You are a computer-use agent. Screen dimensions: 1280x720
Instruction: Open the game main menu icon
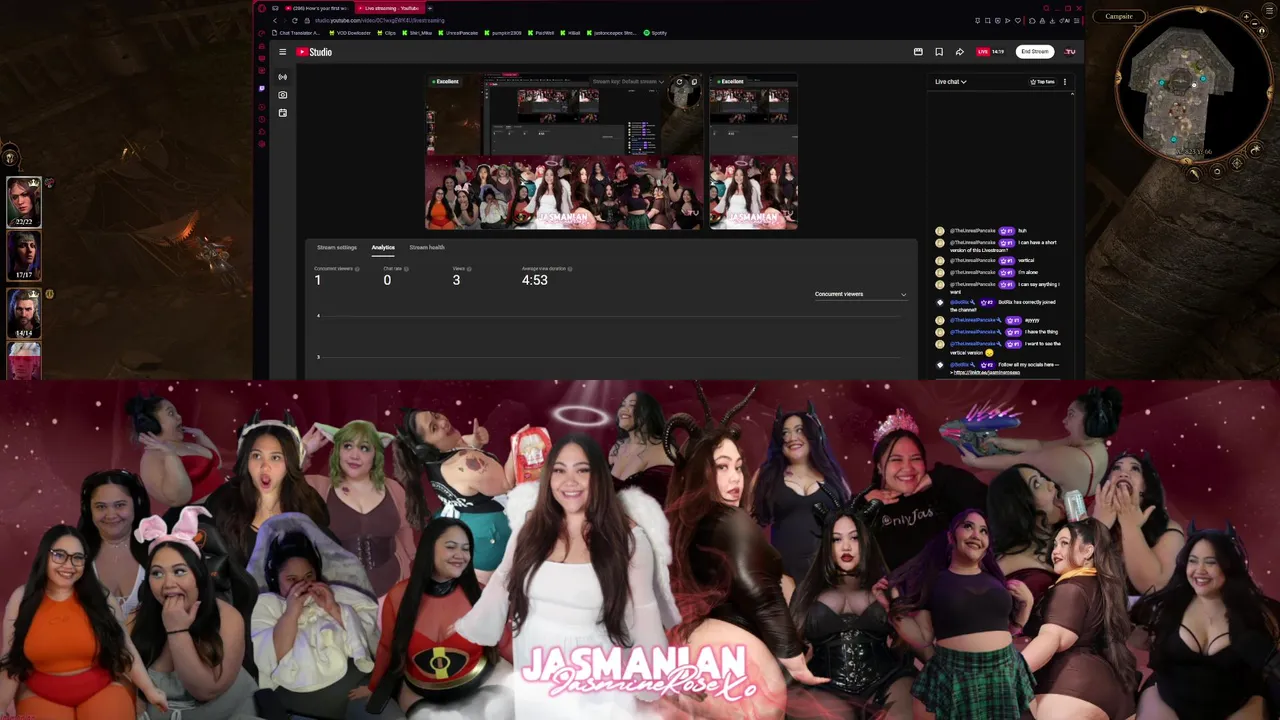pyautogui.click(x=1269, y=10)
